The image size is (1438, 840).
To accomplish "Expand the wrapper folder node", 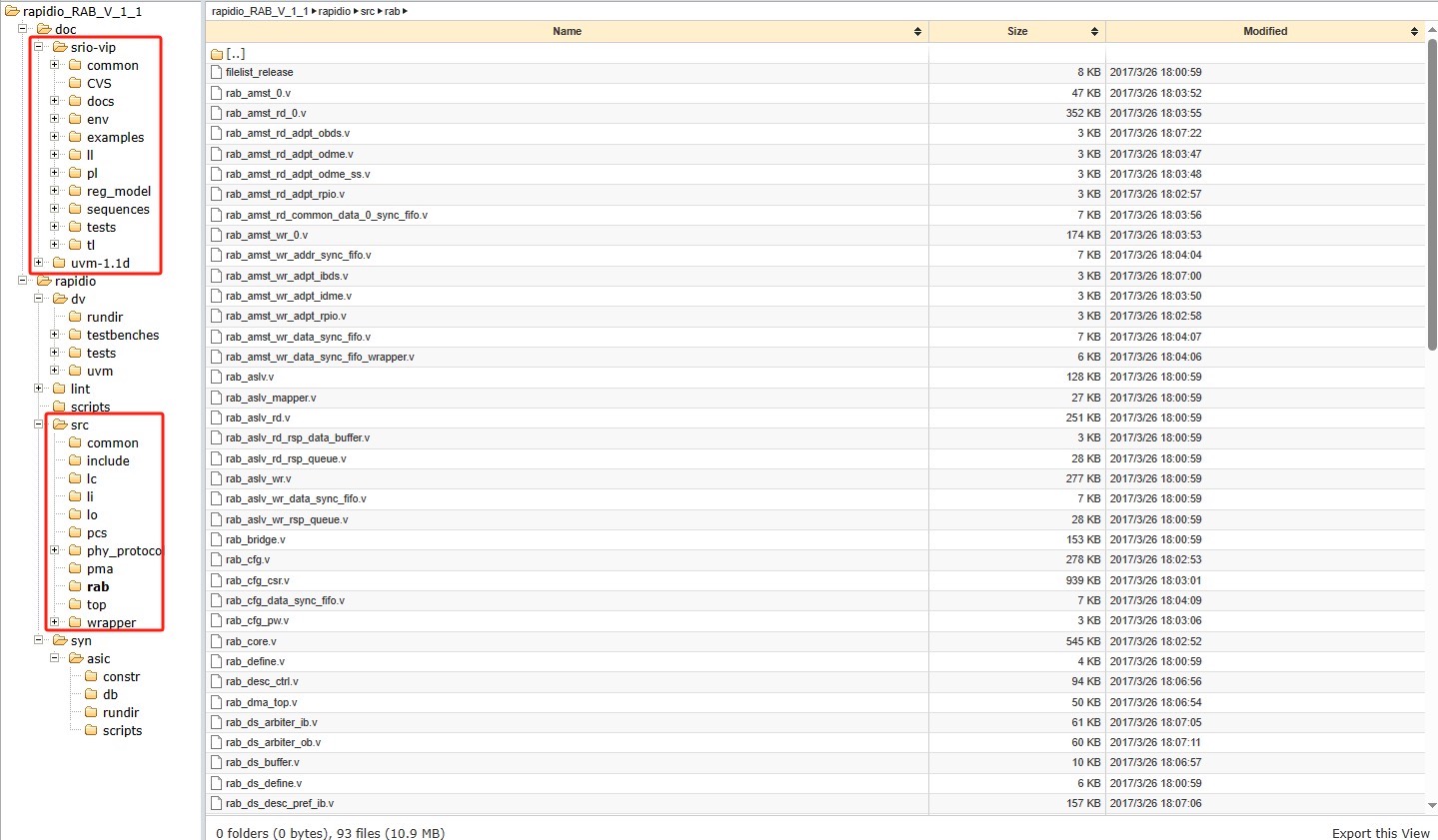I will coord(55,622).
